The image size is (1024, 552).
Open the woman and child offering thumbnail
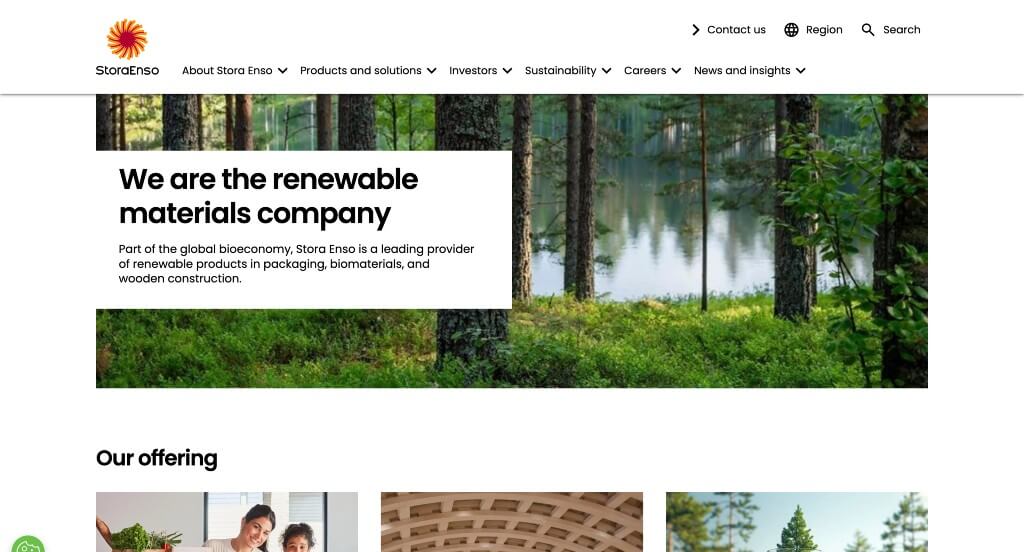(x=227, y=522)
